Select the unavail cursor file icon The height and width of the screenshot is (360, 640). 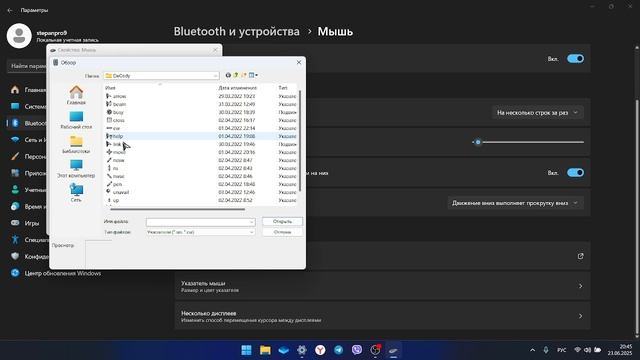point(109,192)
